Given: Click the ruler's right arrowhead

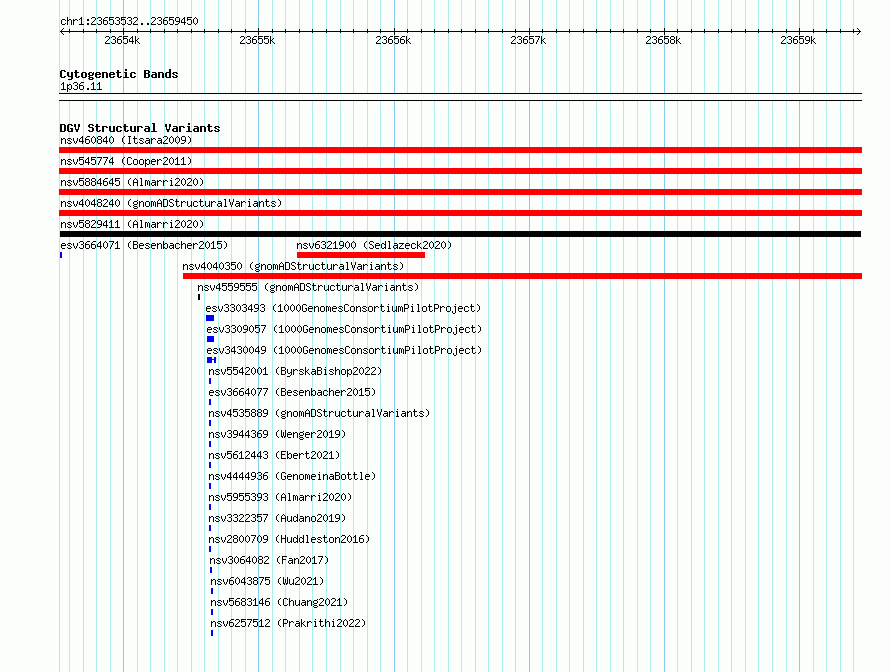Looking at the screenshot, I should click(858, 31).
